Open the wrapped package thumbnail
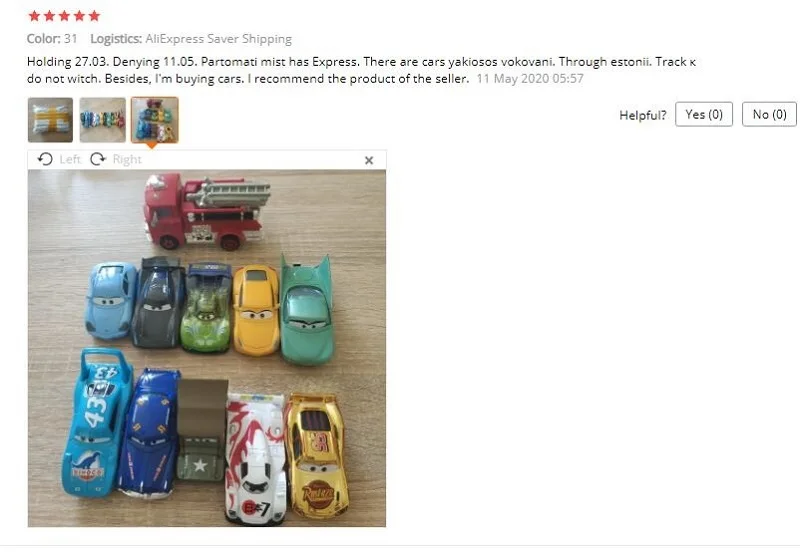The height and width of the screenshot is (559, 800). pos(50,120)
